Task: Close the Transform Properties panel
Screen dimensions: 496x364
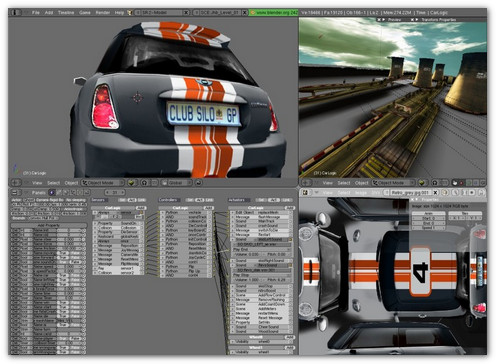Action: 412,20
